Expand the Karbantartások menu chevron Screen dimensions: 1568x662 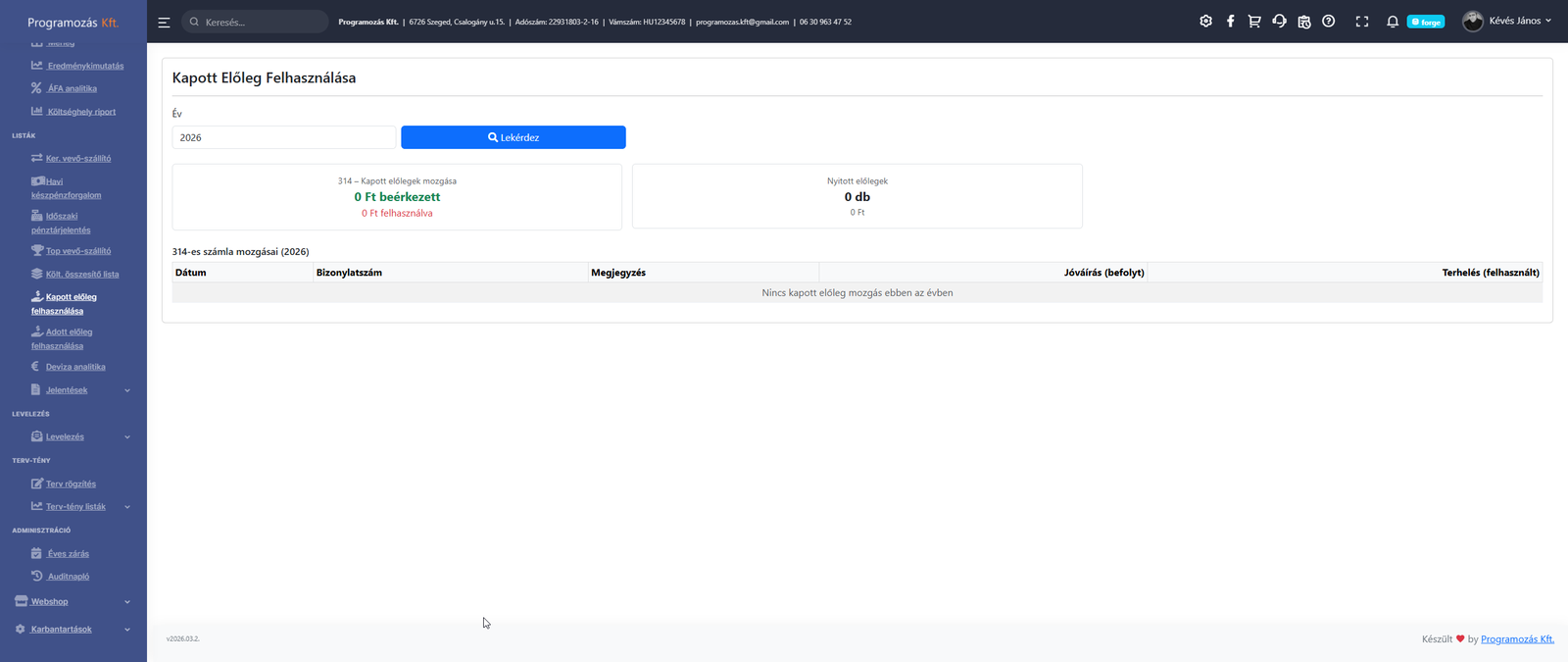pos(127,630)
